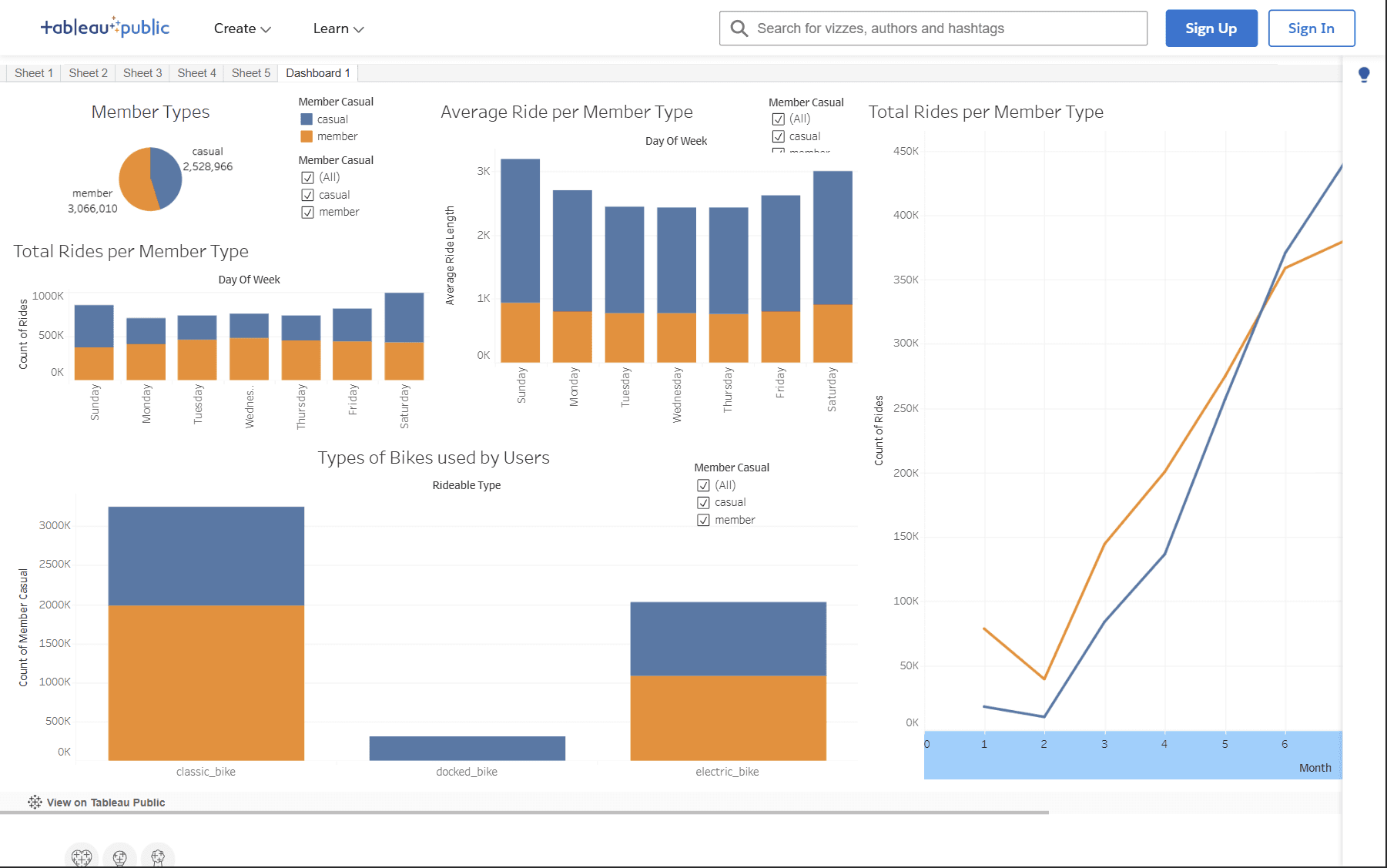This screenshot has height=868, width=1387.
Task: Uncheck (All) in the top-right Member Casual filter
Action: (779, 119)
